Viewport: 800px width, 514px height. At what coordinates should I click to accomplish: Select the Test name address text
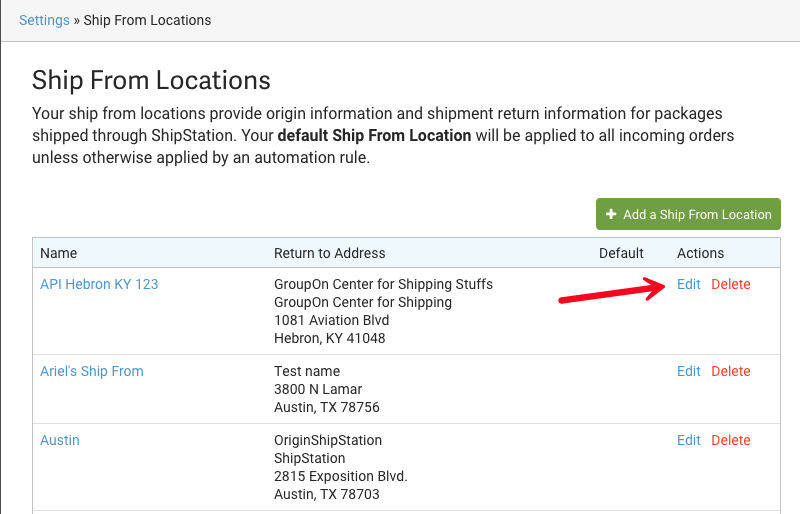point(307,371)
